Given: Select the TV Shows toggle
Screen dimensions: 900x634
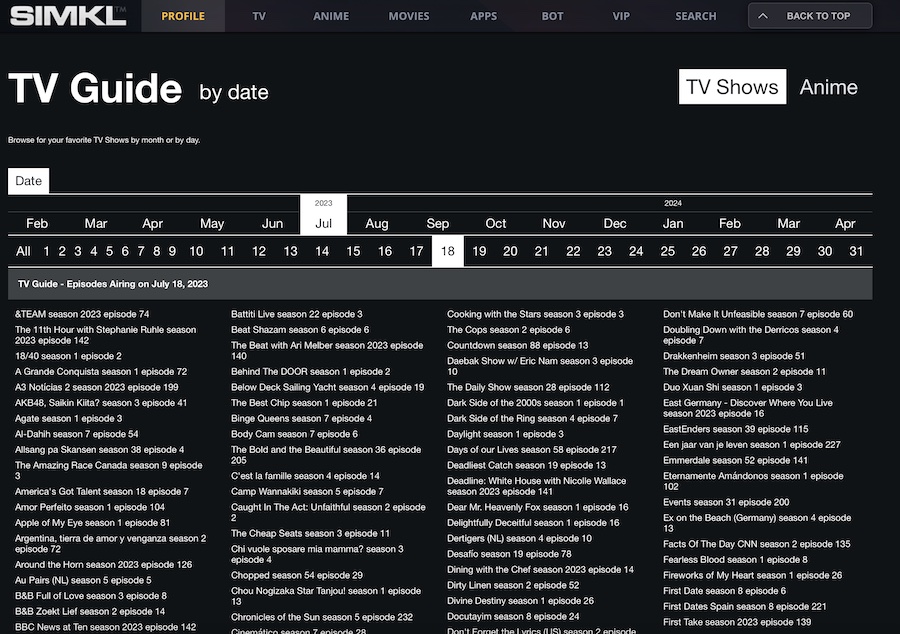Looking at the screenshot, I should 732,87.
